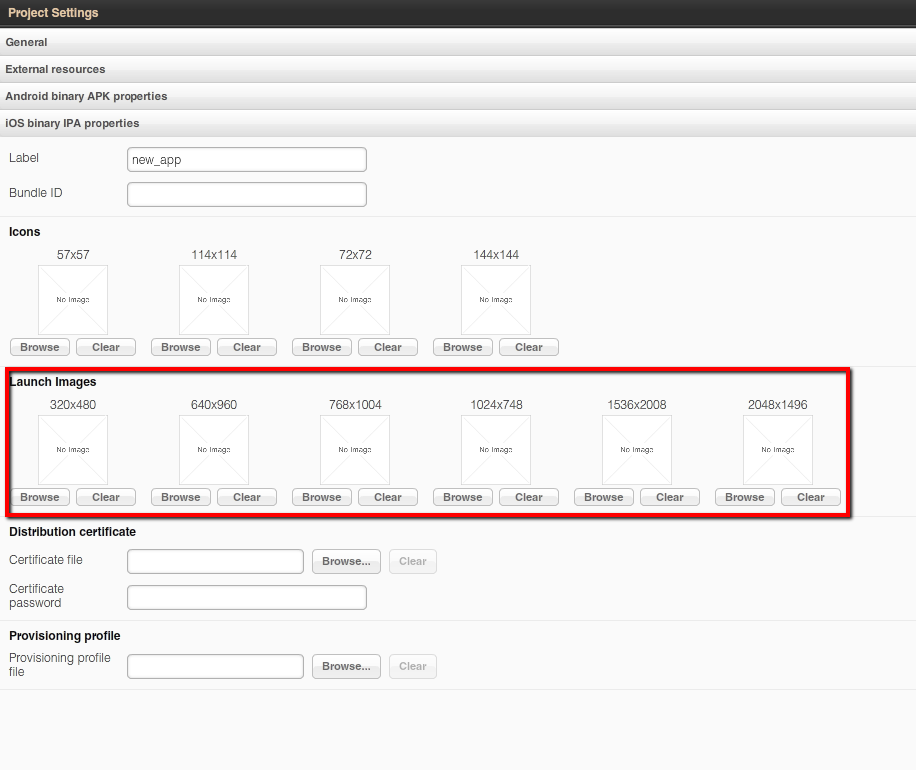Viewport: 916px width, 770px height.
Task: Expand the External resources section
Action: coord(55,69)
